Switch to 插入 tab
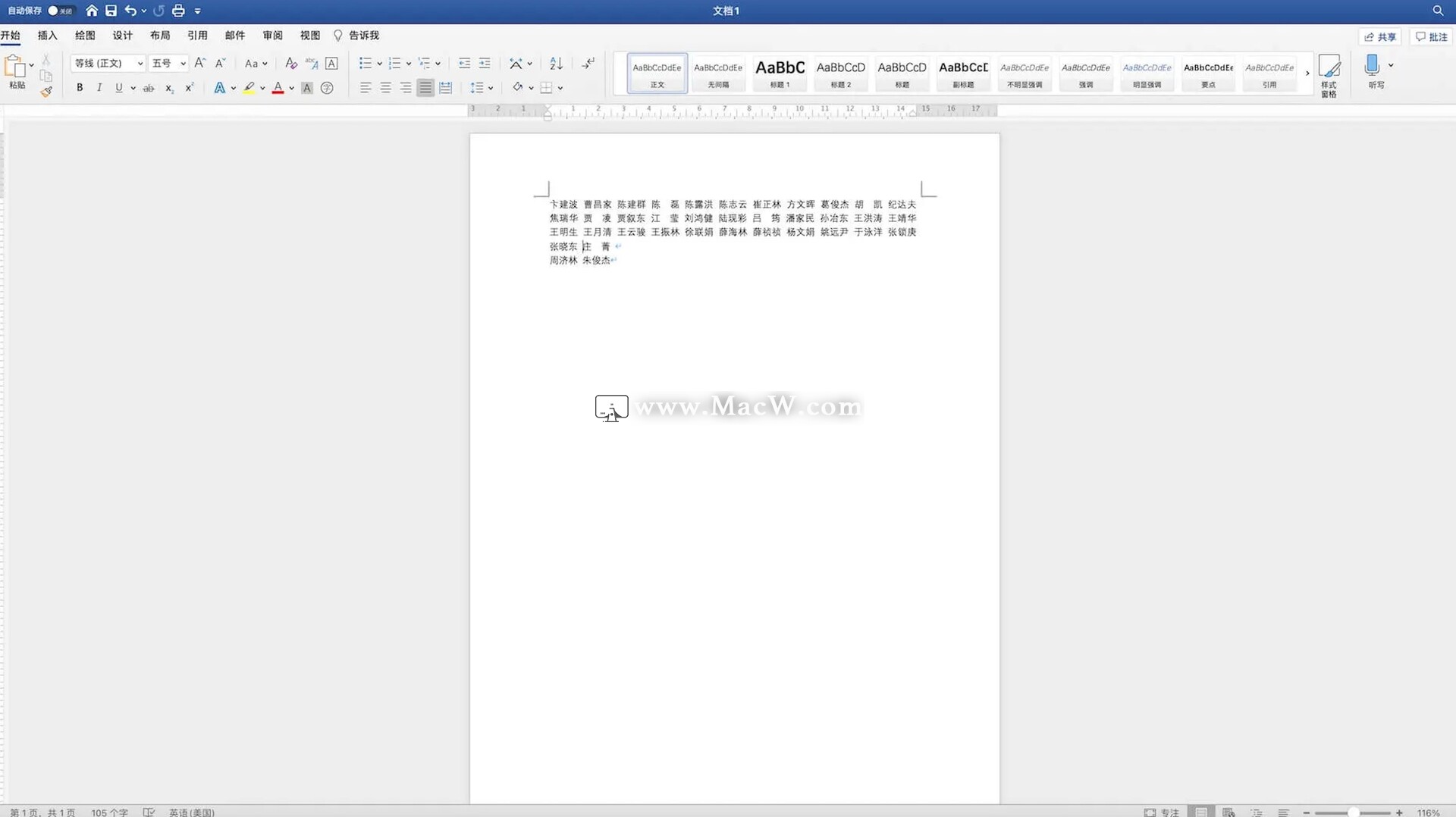Image resolution: width=1456 pixels, height=817 pixels. click(48, 36)
